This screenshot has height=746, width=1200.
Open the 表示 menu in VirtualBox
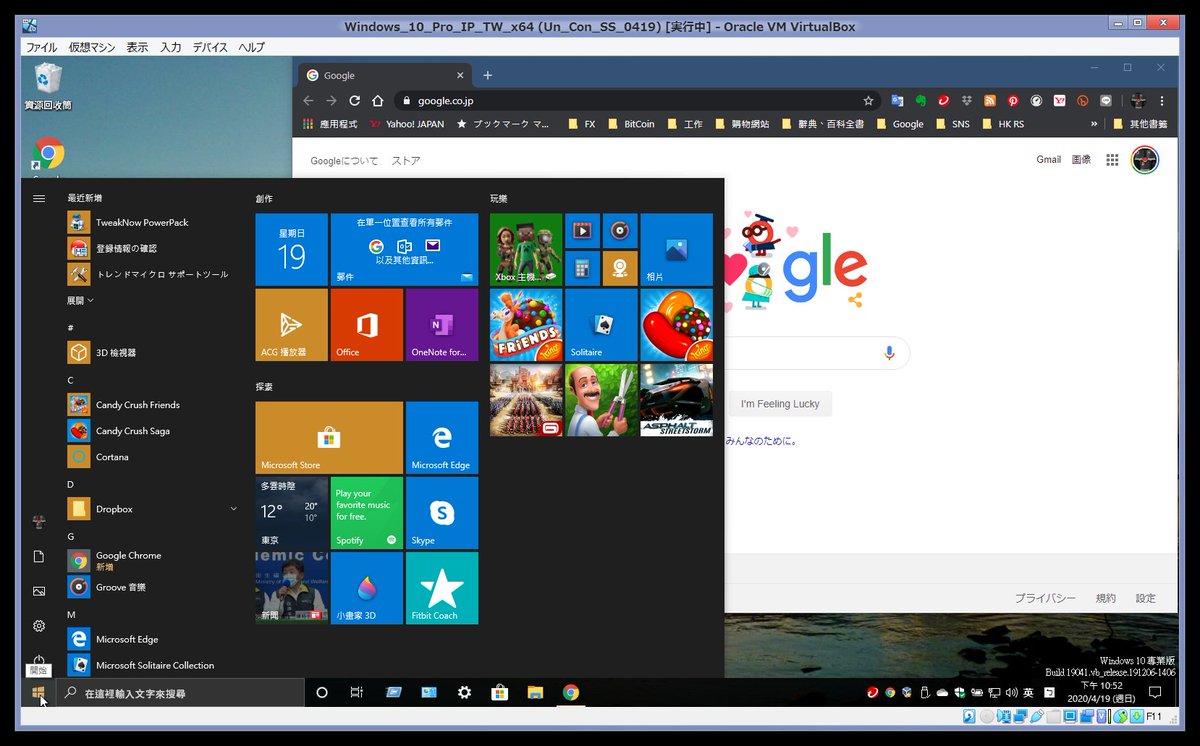137,47
